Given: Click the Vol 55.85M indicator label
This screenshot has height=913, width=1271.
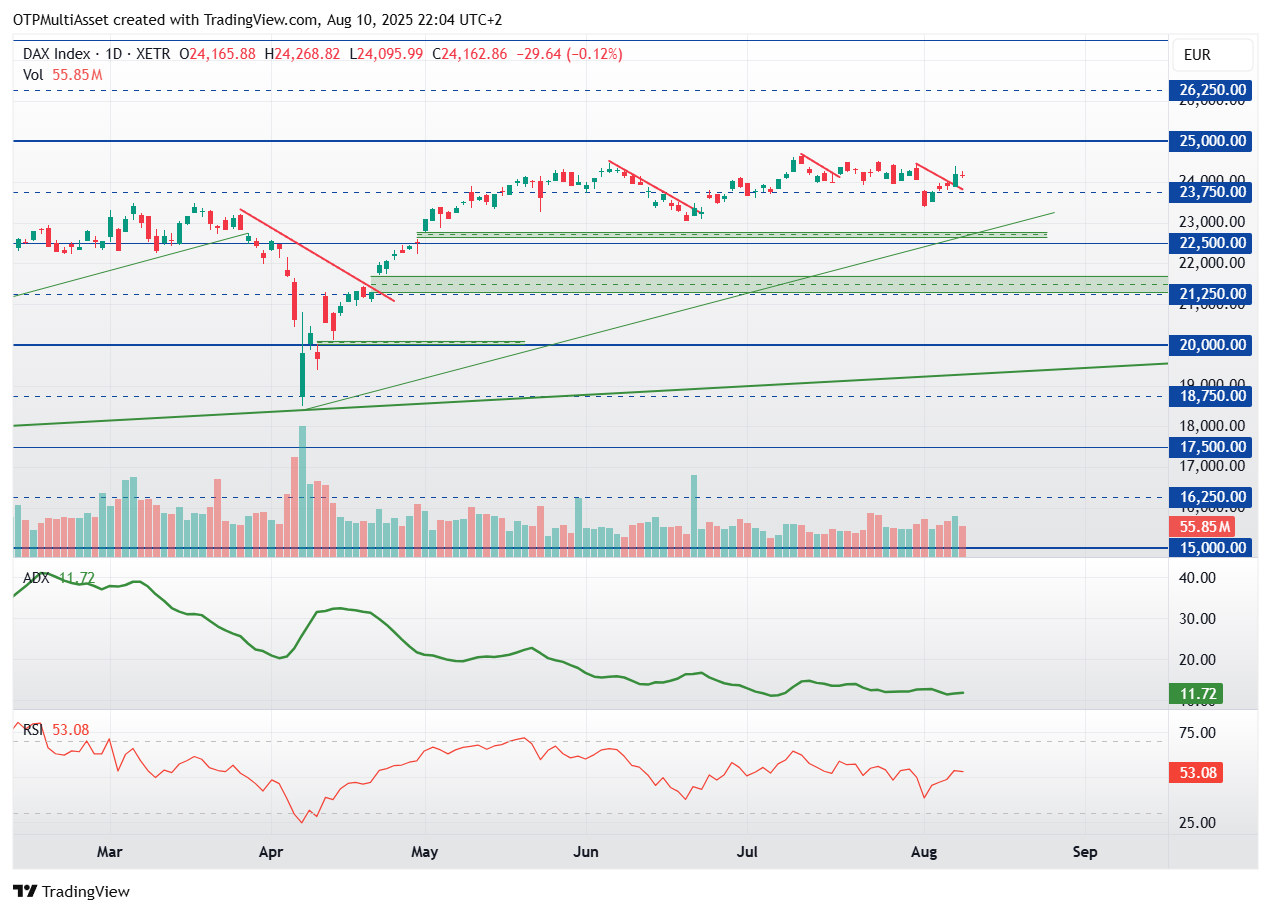Looking at the screenshot, I should (x=63, y=75).
